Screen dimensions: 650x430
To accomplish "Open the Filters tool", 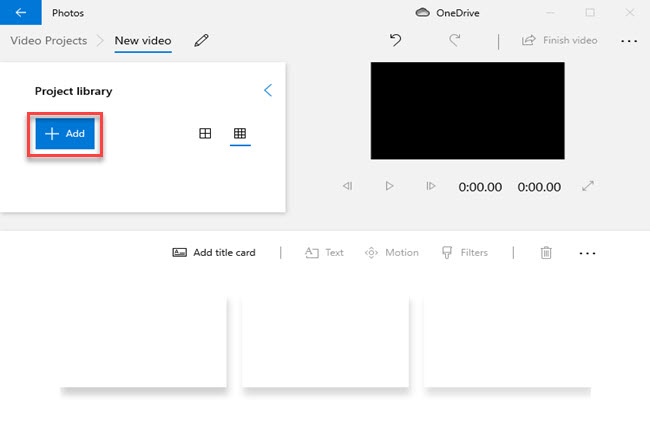I will [465, 253].
